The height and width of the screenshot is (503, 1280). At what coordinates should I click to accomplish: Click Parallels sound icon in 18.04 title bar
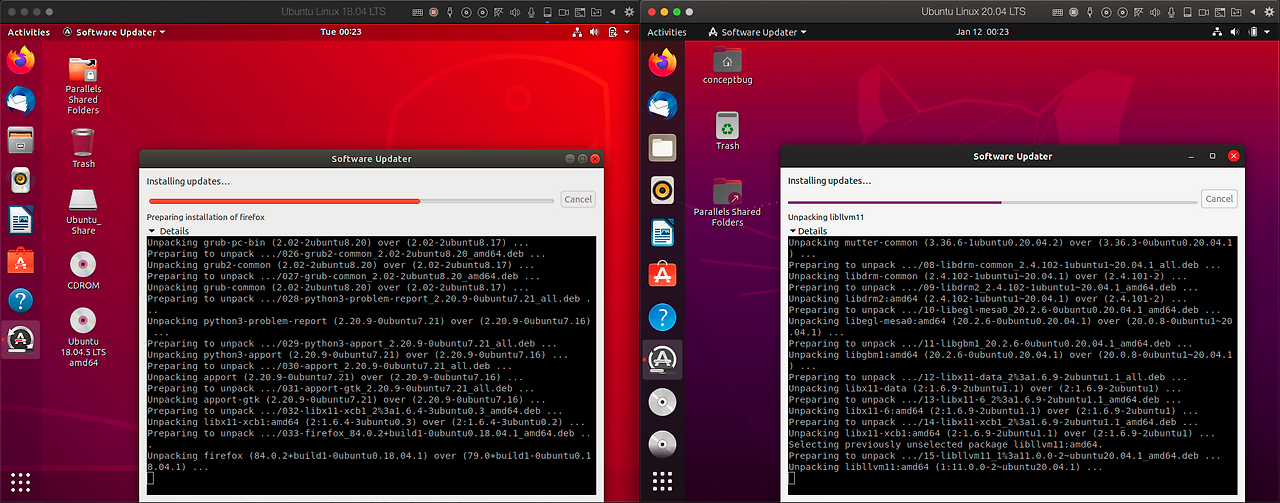tap(515, 12)
